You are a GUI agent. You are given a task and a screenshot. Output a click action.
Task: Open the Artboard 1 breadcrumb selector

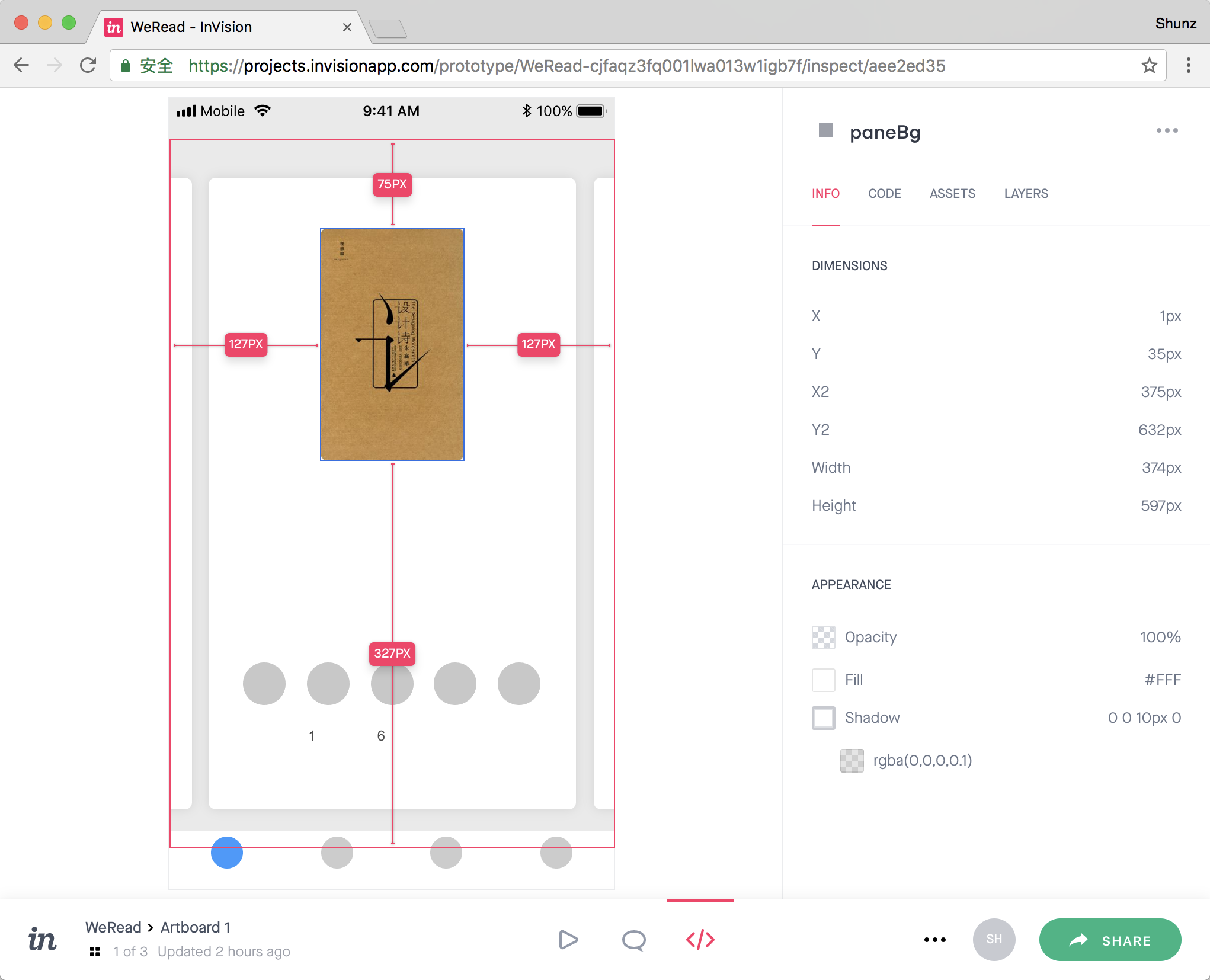(x=195, y=927)
